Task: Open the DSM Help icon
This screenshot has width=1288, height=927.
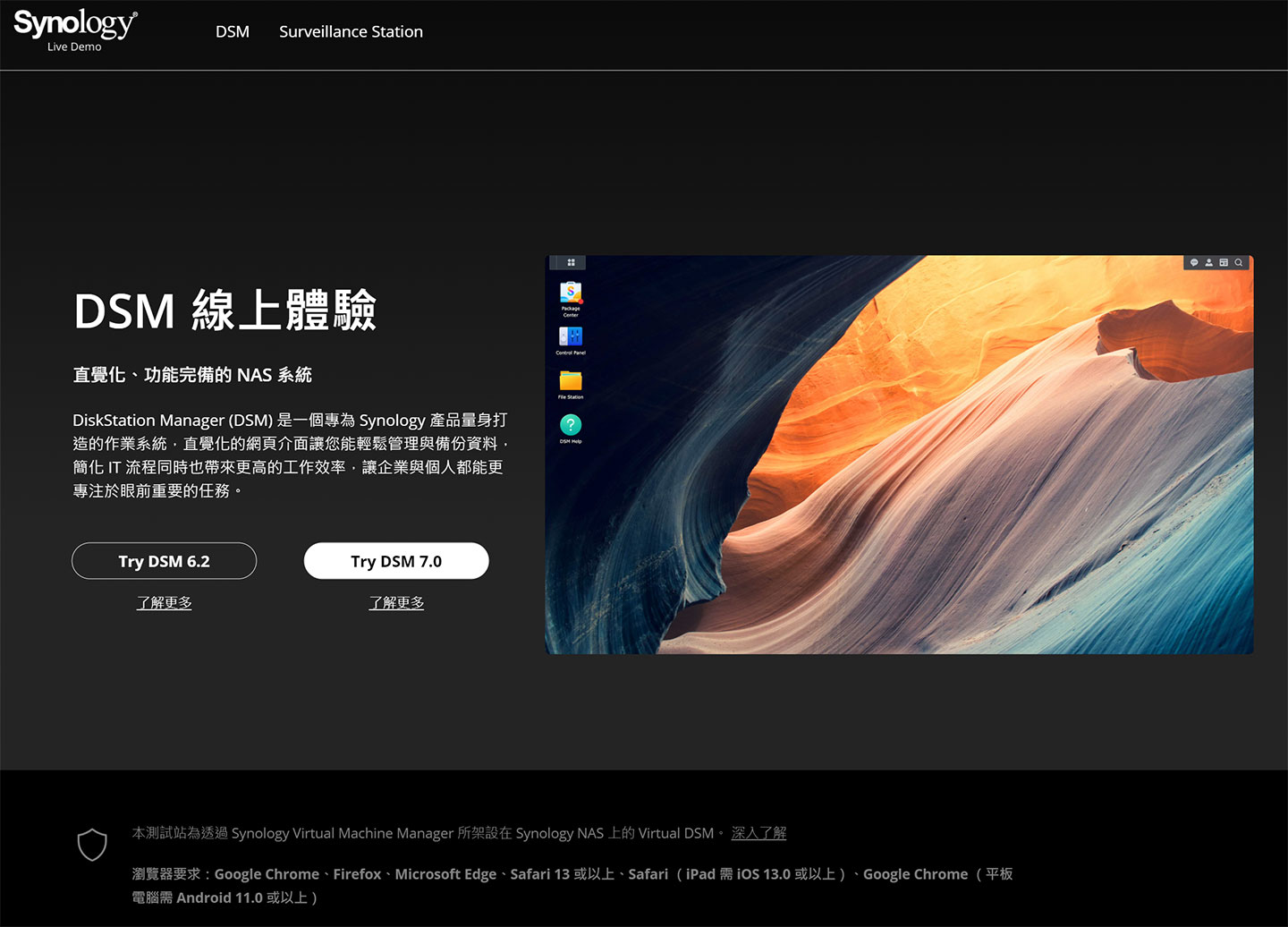Action: click(x=571, y=425)
